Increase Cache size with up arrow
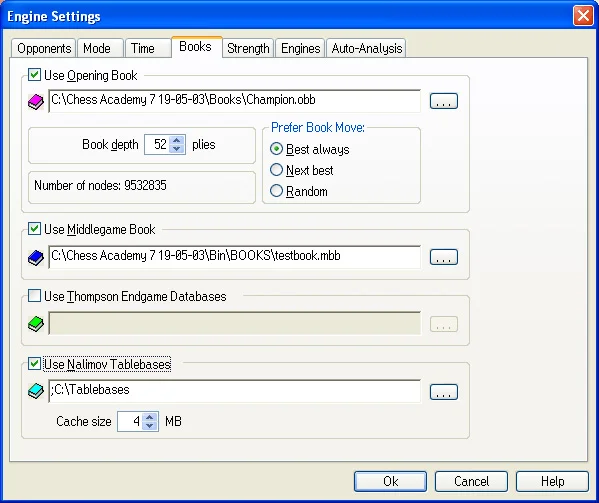 pyautogui.click(x=150, y=417)
